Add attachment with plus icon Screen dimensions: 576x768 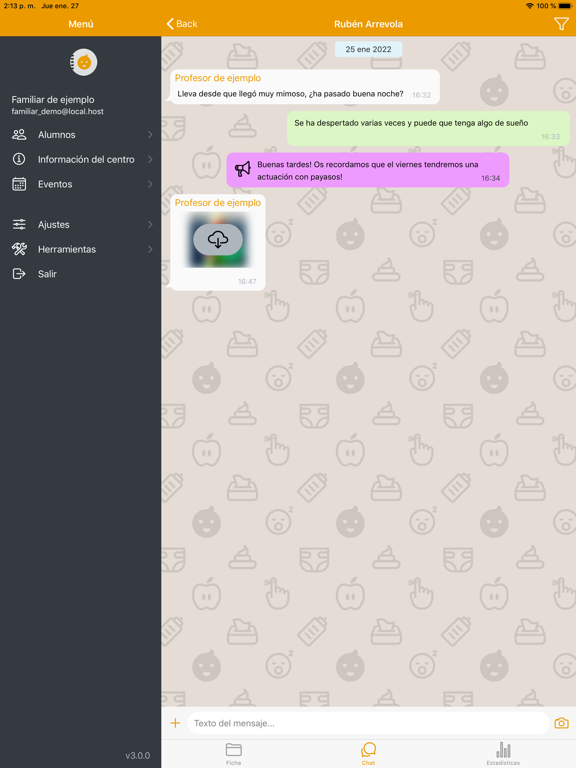(175, 723)
